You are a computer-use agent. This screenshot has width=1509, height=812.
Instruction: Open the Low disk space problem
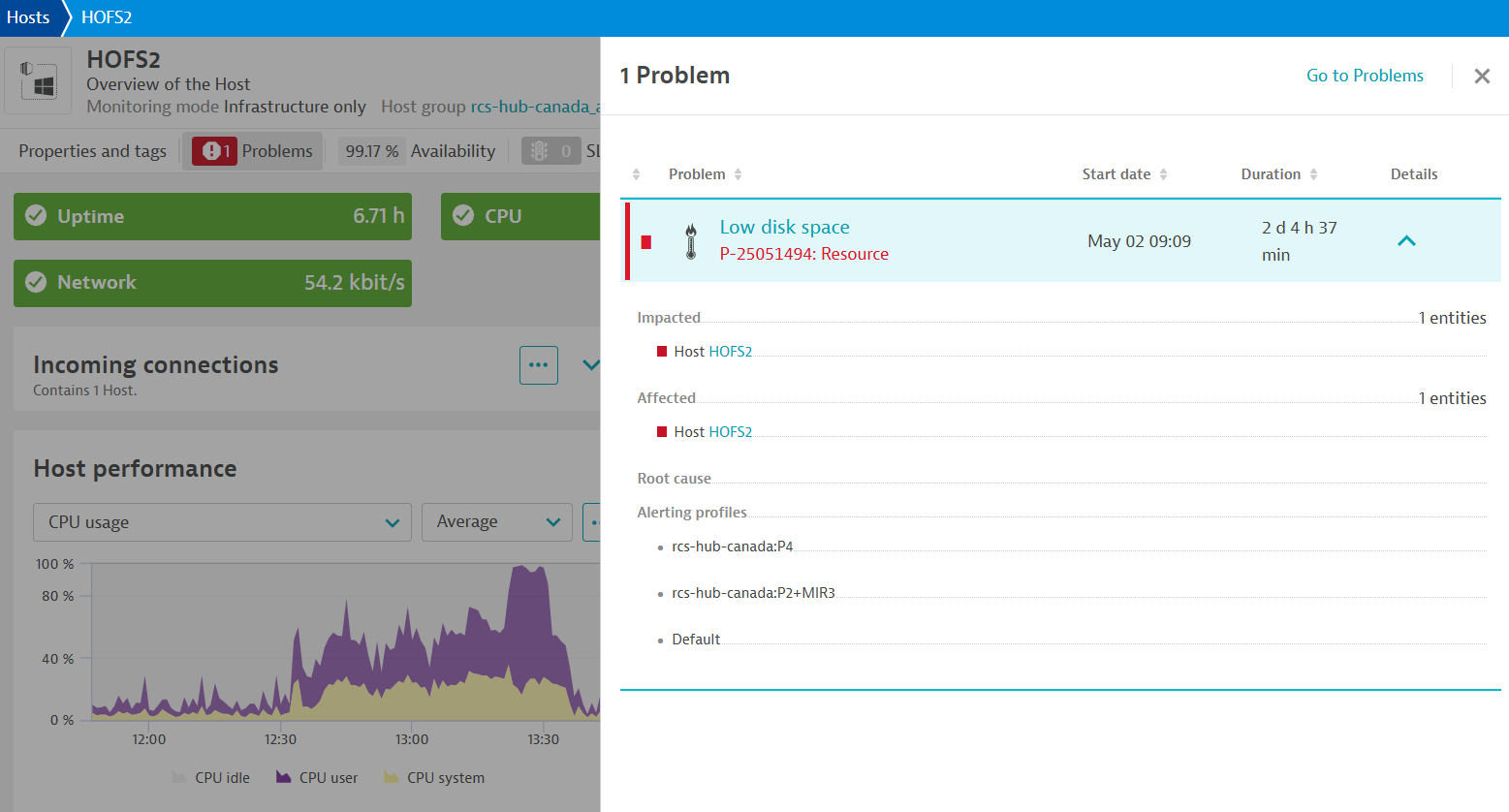click(784, 227)
